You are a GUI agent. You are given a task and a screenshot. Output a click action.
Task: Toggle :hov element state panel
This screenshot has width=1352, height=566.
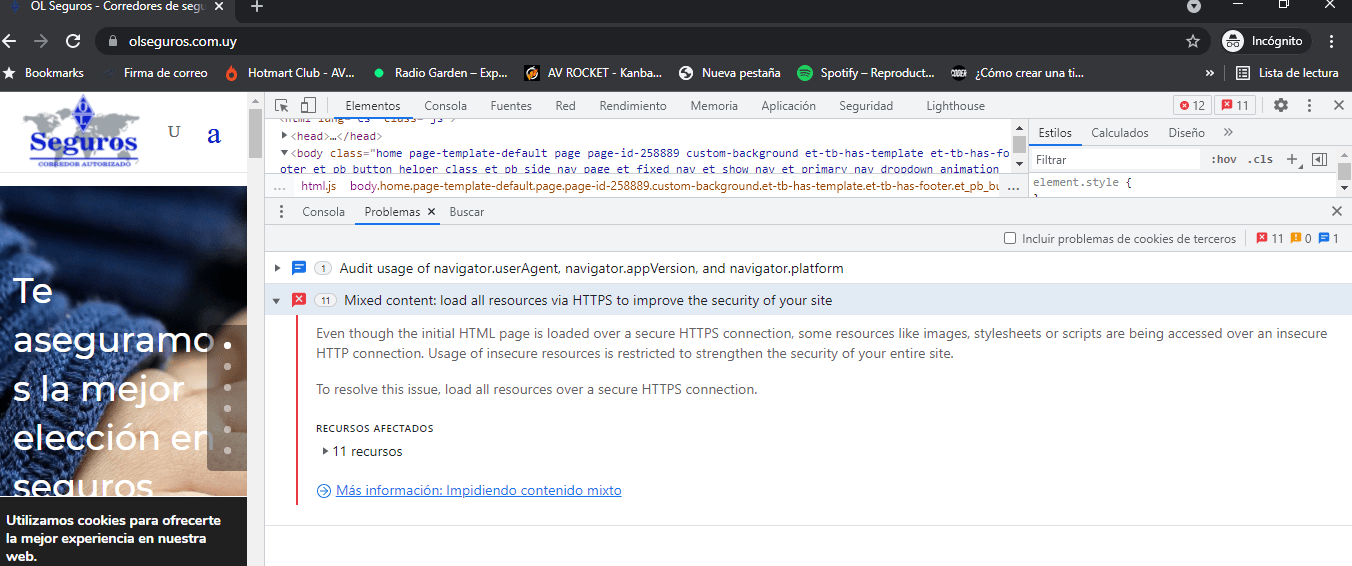pos(1223,159)
